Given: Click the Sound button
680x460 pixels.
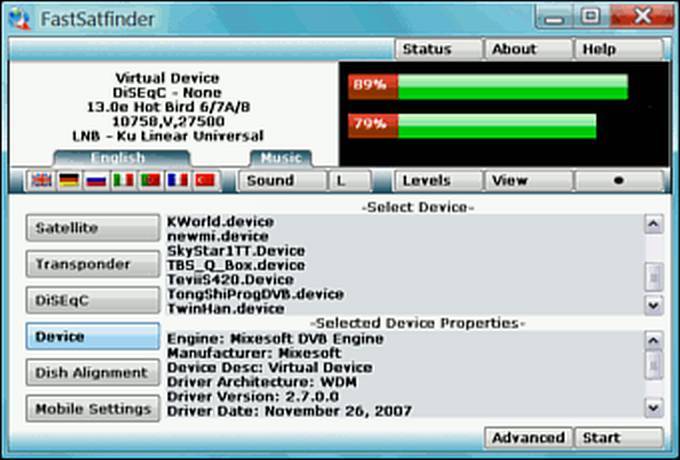Looking at the screenshot, I should click(x=282, y=180).
